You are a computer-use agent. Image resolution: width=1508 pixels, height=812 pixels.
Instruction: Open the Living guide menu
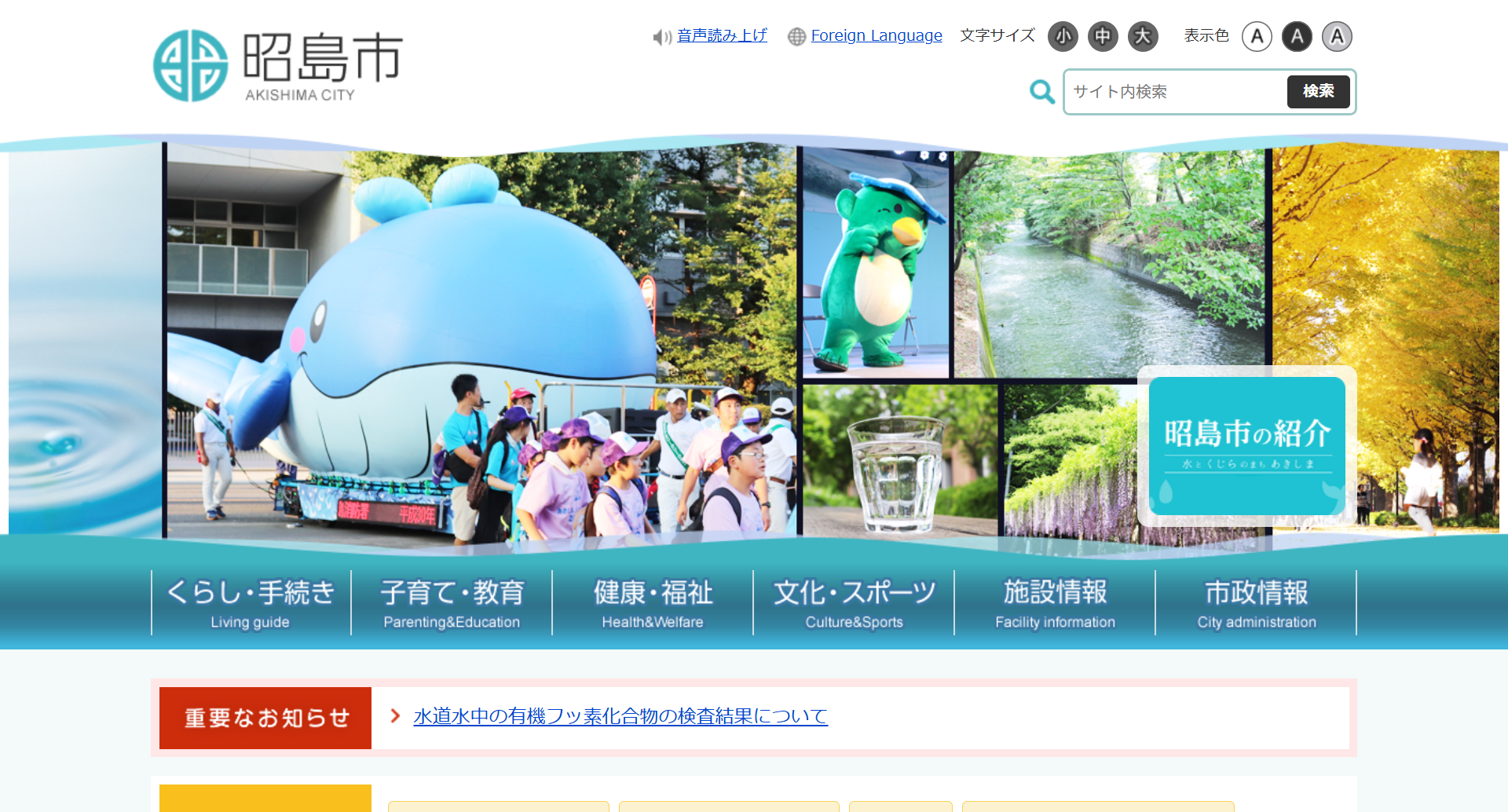251,602
